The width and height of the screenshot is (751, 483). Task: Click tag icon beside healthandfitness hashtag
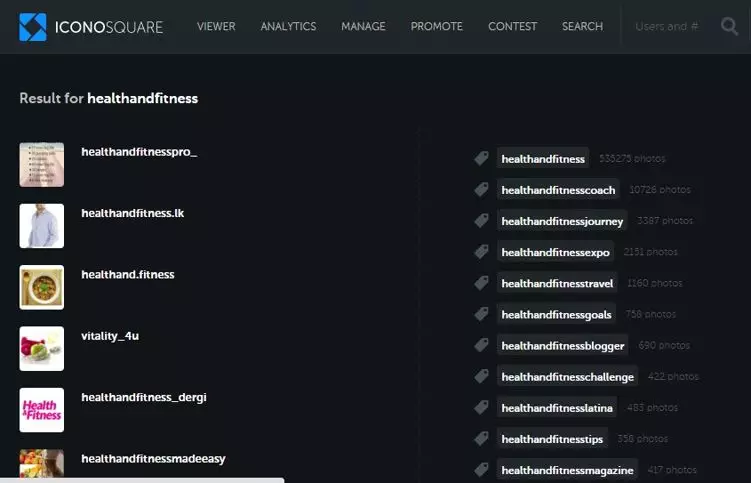pyautogui.click(x=481, y=158)
